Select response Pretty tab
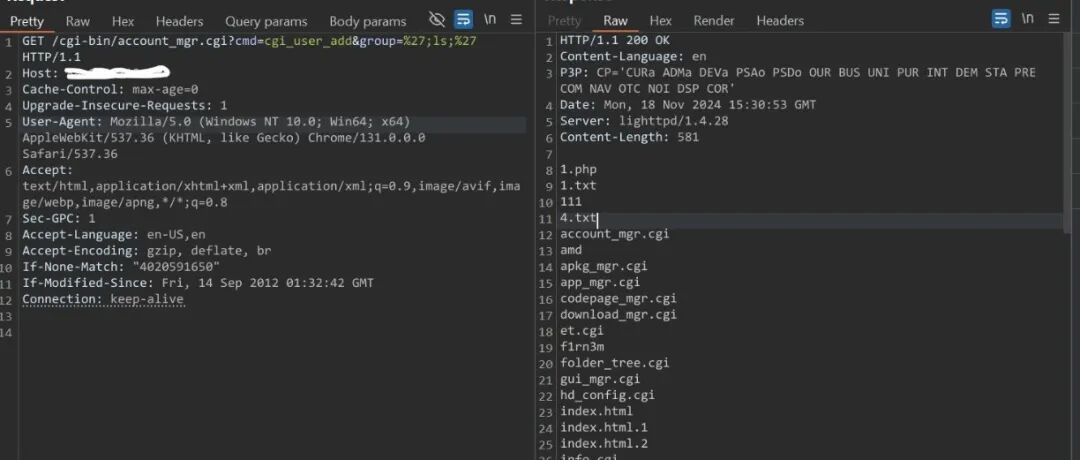 pos(564,21)
